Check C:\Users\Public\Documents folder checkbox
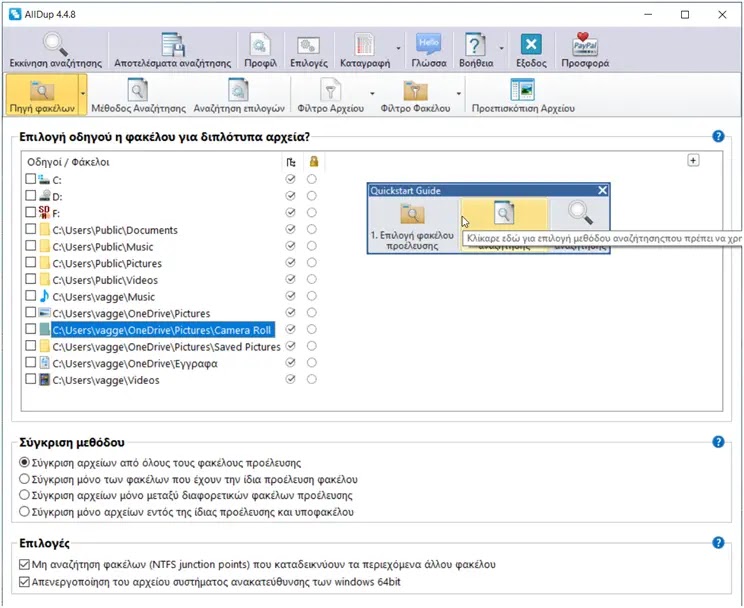Viewport: 744px width, 608px height. click(x=30, y=229)
